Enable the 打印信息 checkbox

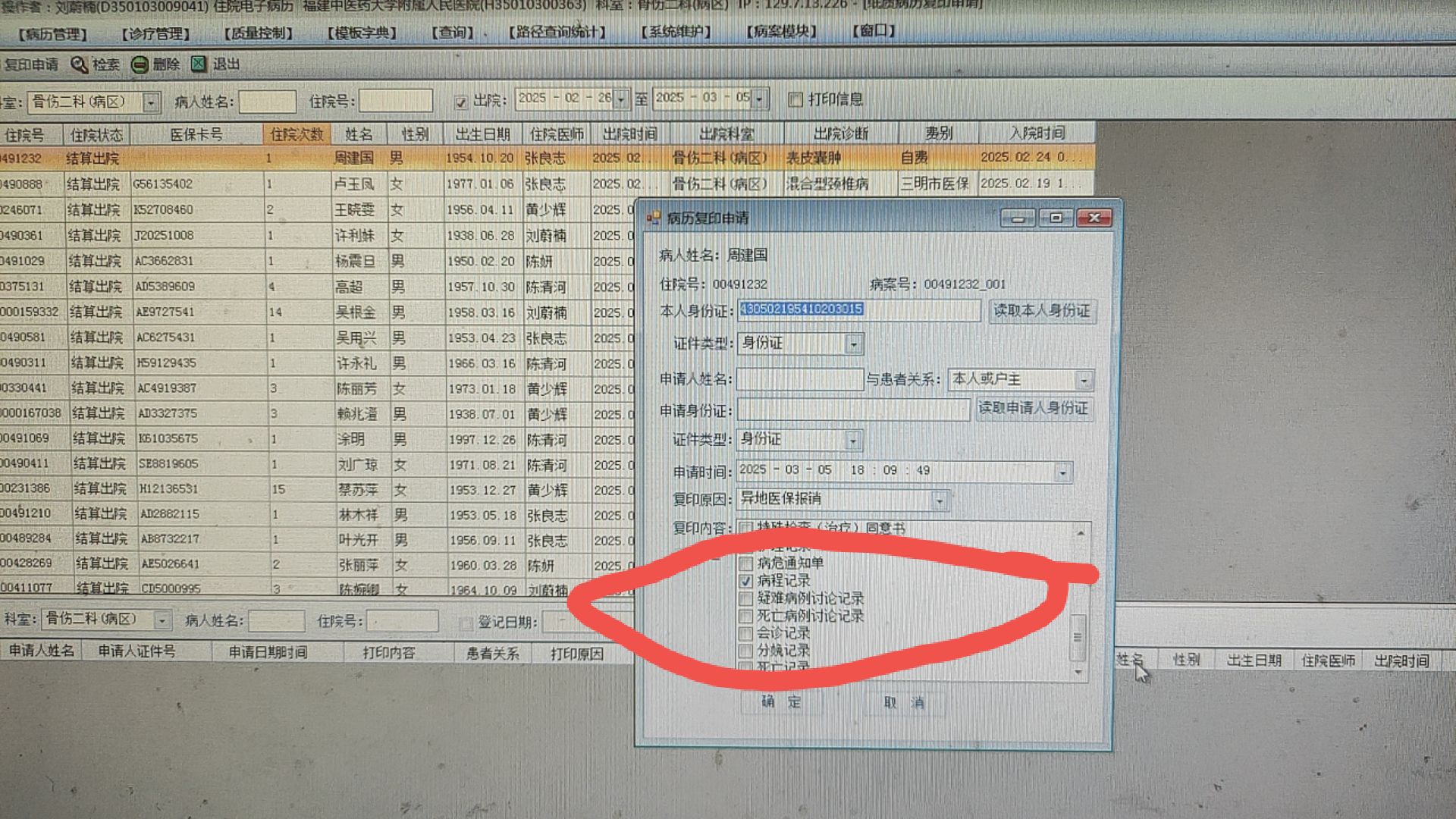(x=795, y=100)
